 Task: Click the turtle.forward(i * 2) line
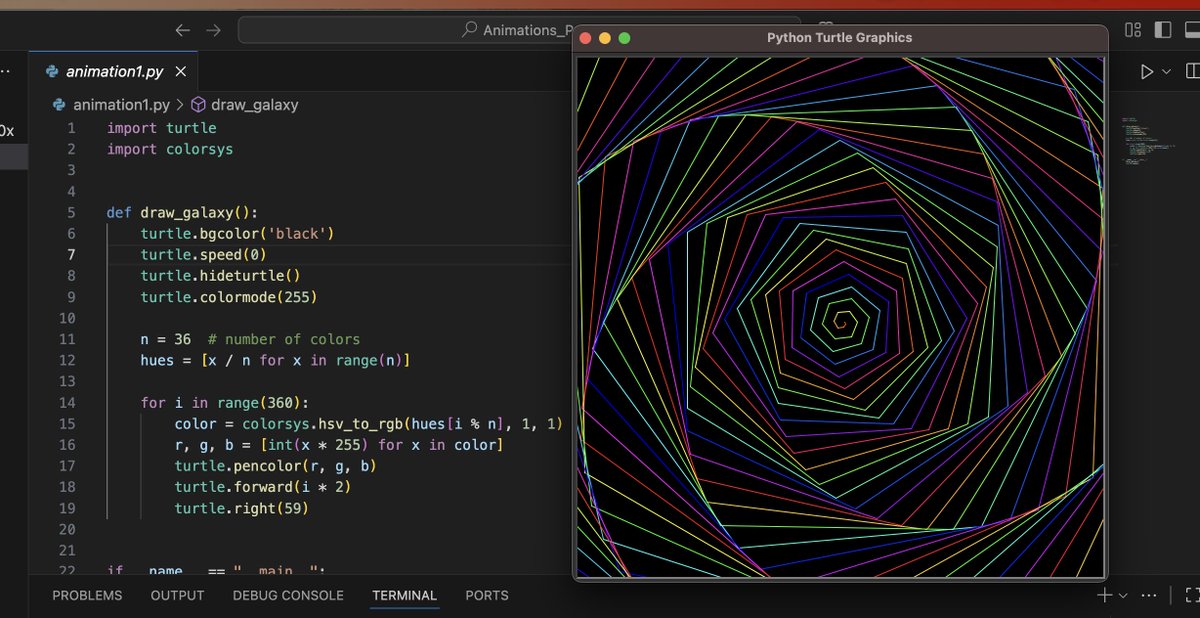(x=262, y=487)
